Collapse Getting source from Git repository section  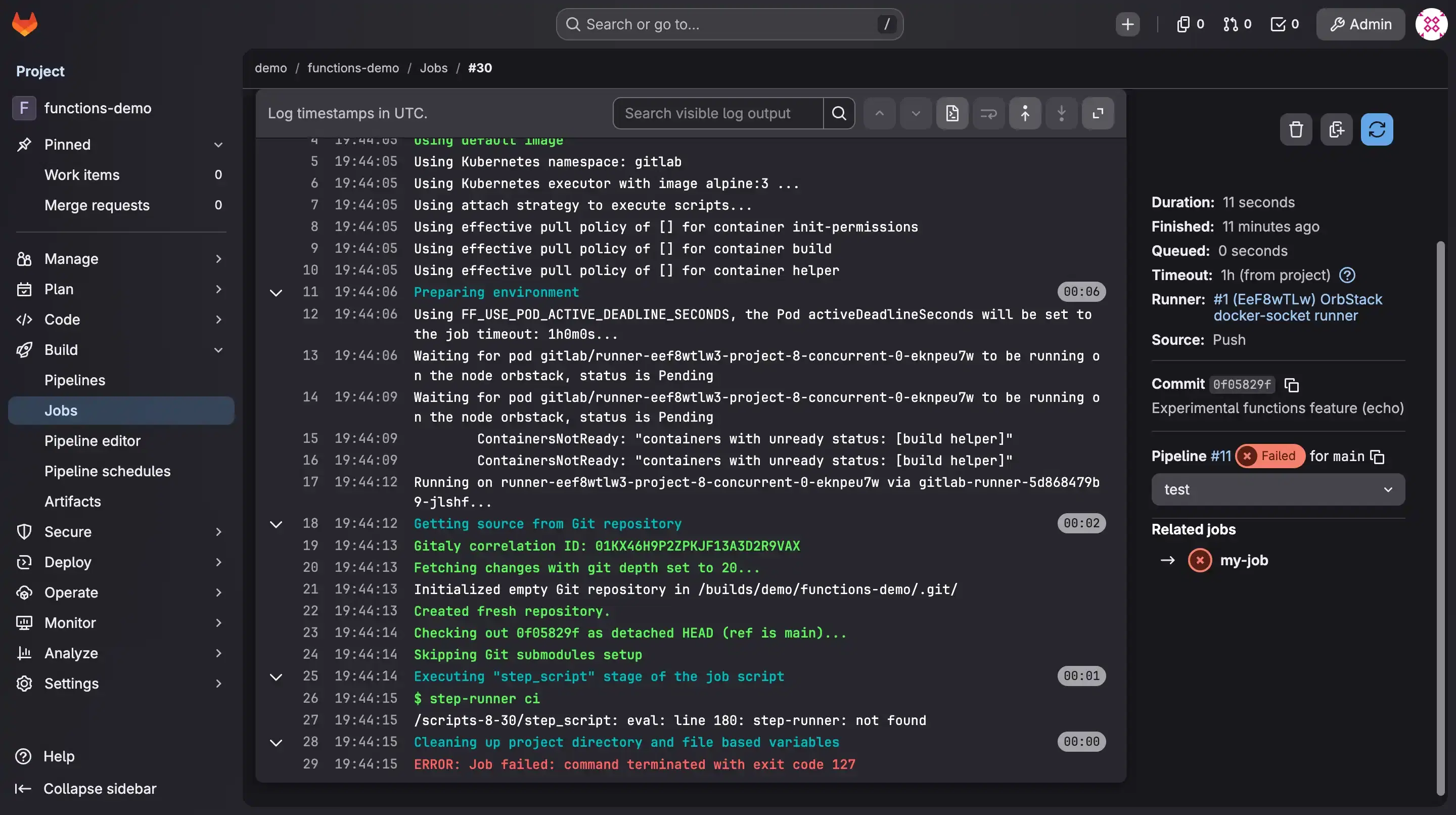[276, 524]
